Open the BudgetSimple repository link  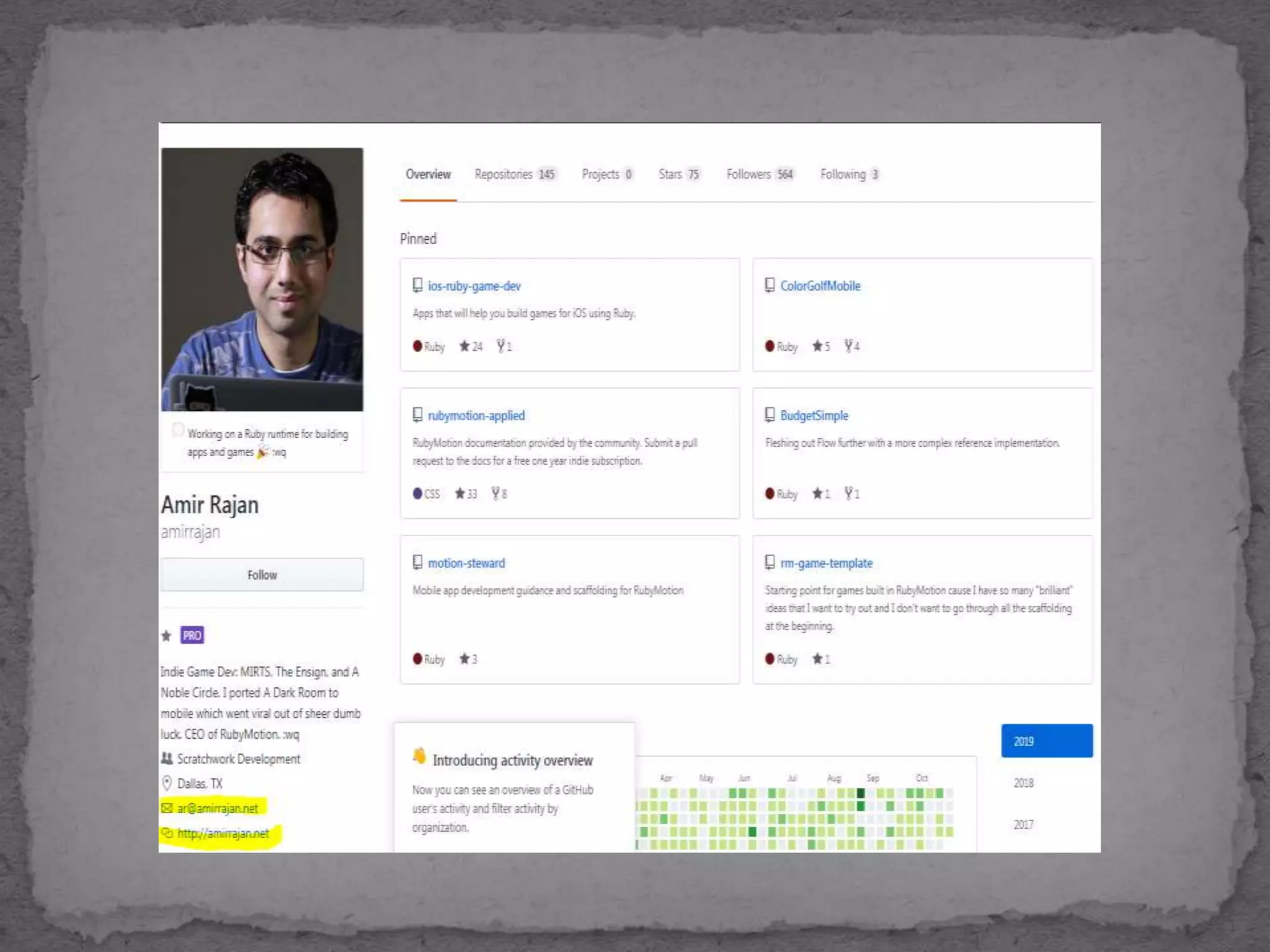[814, 416]
